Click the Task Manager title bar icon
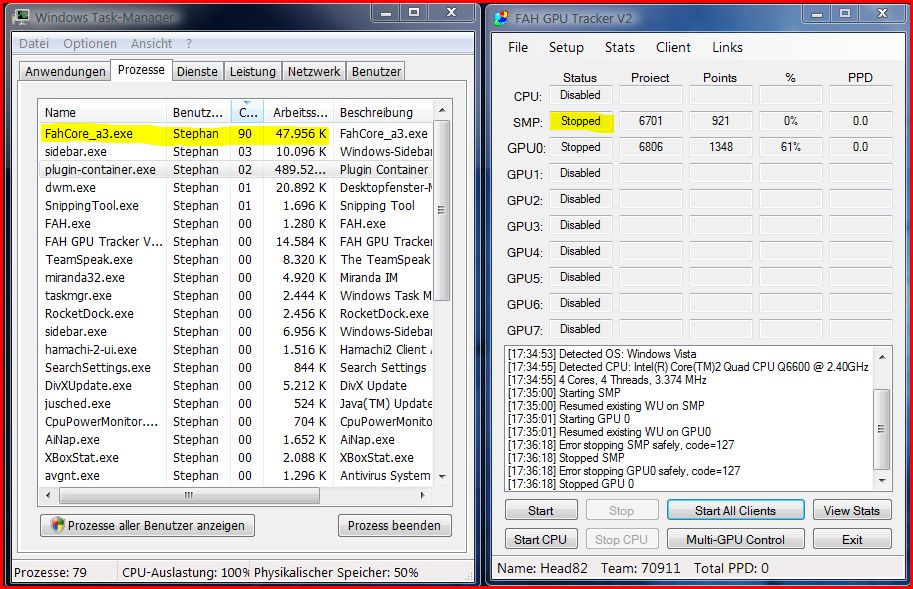 tap(21, 16)
